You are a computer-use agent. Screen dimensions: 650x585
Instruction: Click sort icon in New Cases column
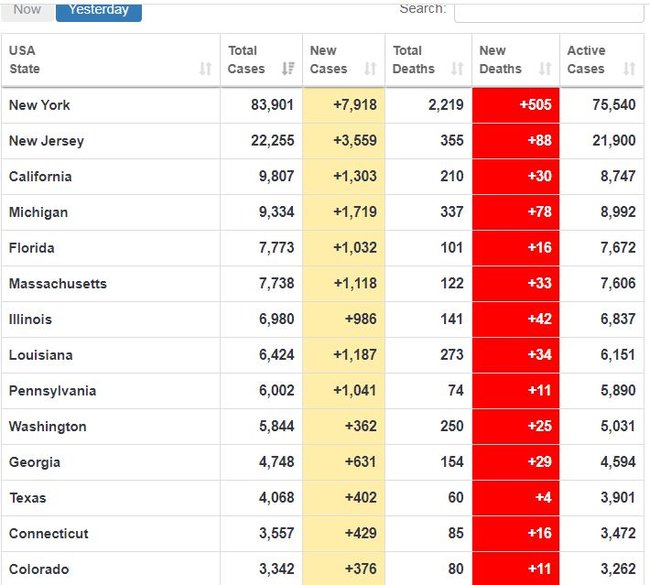(x=370, y=69)
